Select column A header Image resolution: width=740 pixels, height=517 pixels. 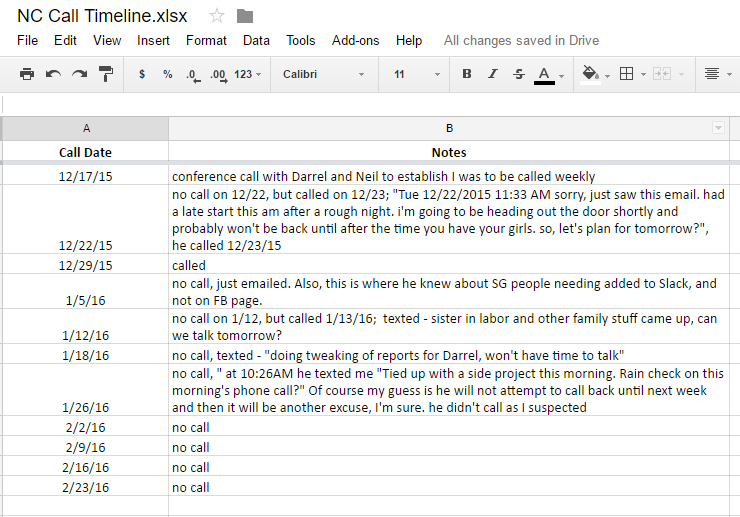coord(86,128)
